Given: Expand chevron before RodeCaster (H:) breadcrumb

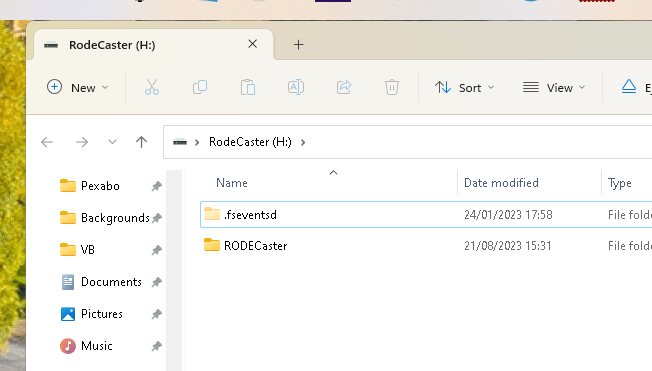Looking at the screenshot, I should (197, 142).
